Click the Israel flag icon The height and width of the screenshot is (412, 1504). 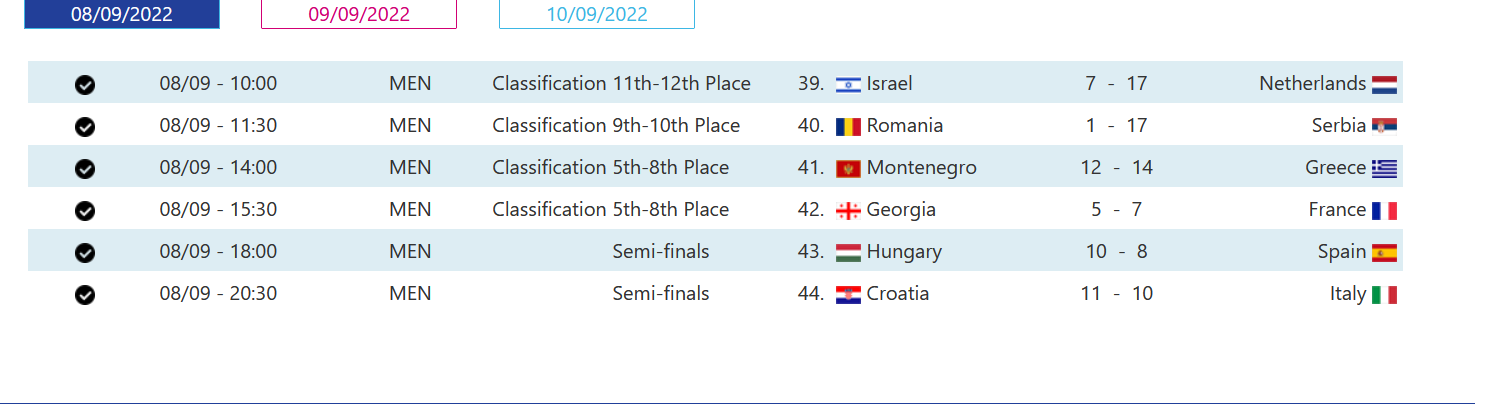[847, 84]
